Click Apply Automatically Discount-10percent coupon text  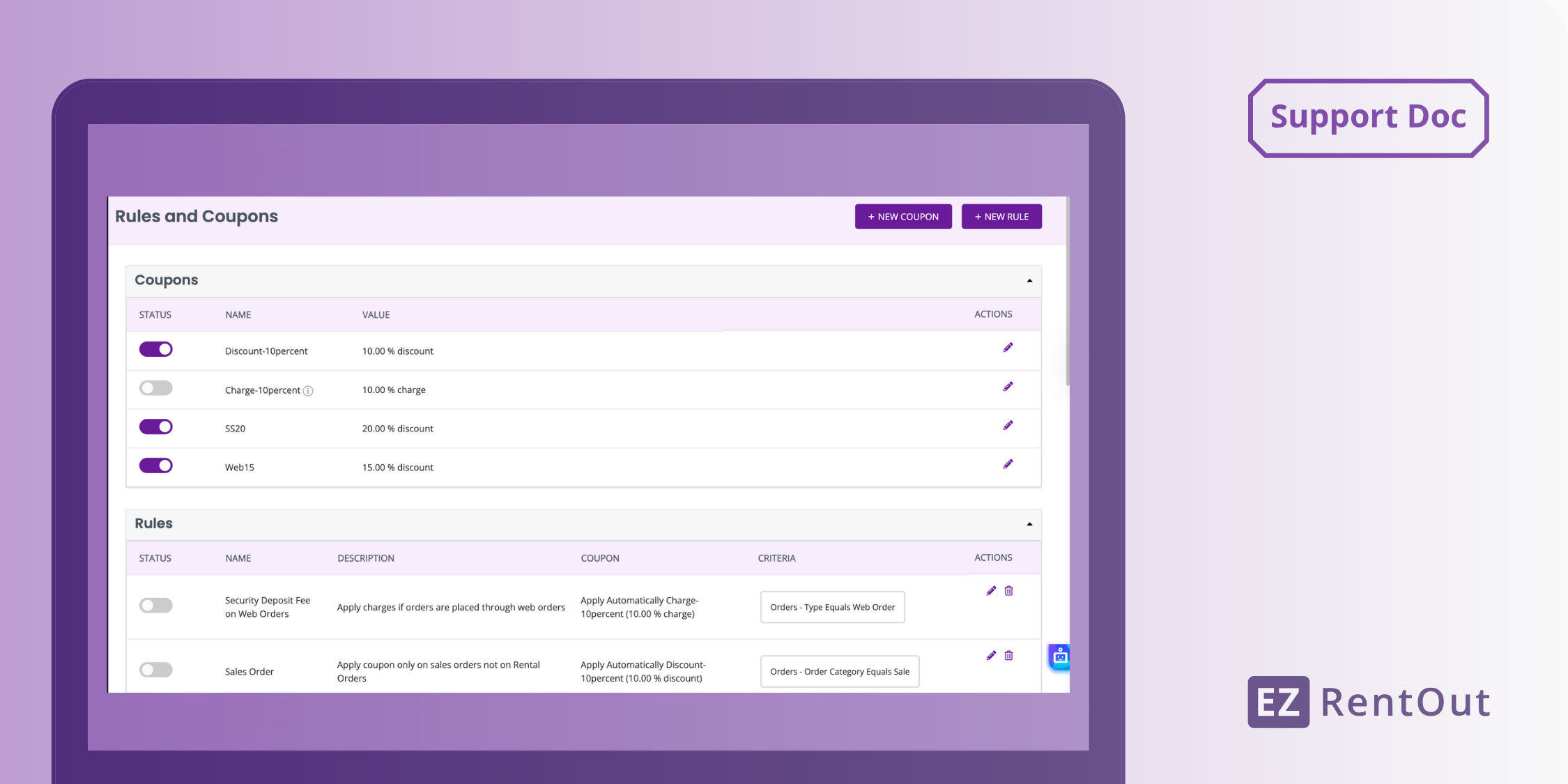pyautogui.click(x=643, y=672)
